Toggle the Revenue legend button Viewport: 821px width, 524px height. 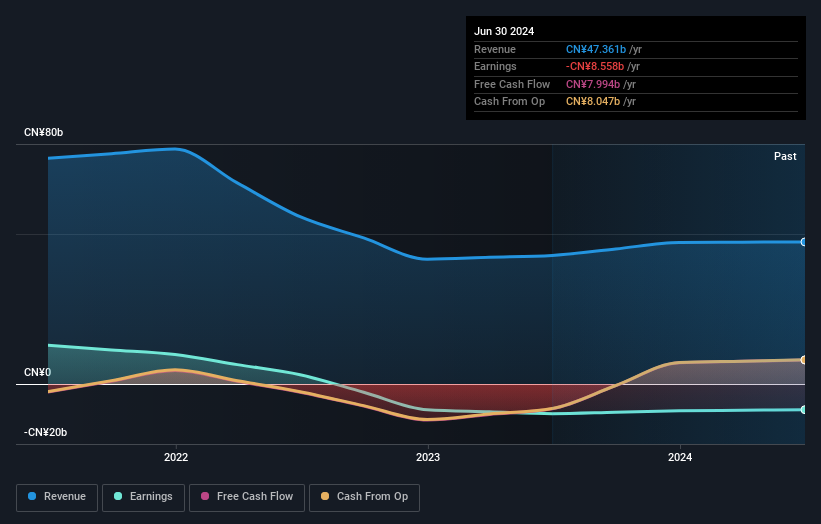[57, 497]
